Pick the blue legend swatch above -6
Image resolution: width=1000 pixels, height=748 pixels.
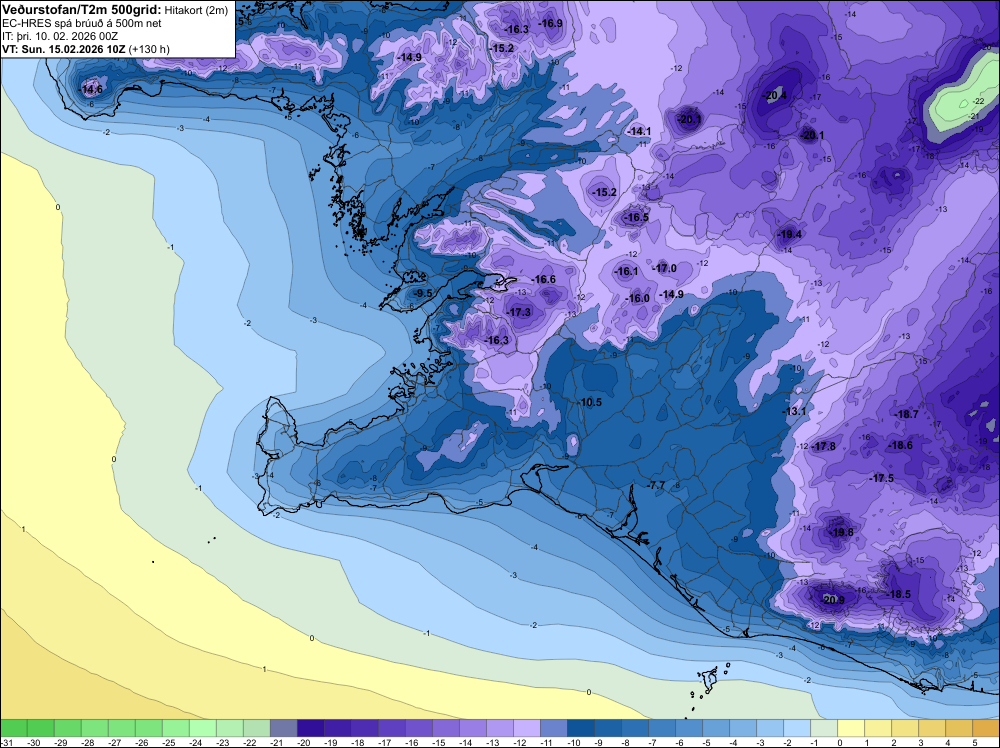pos(688,728)
